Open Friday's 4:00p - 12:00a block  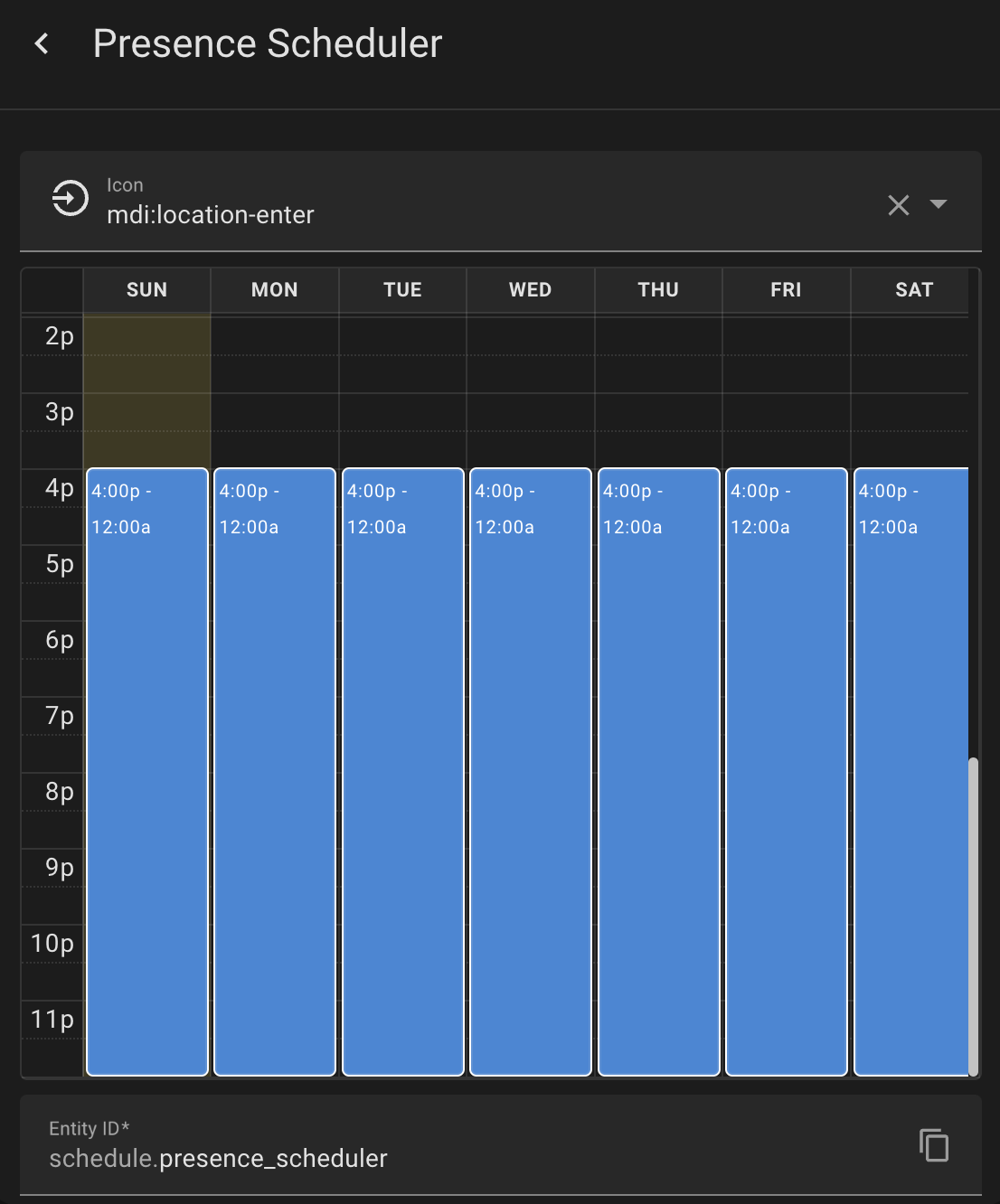787,772
